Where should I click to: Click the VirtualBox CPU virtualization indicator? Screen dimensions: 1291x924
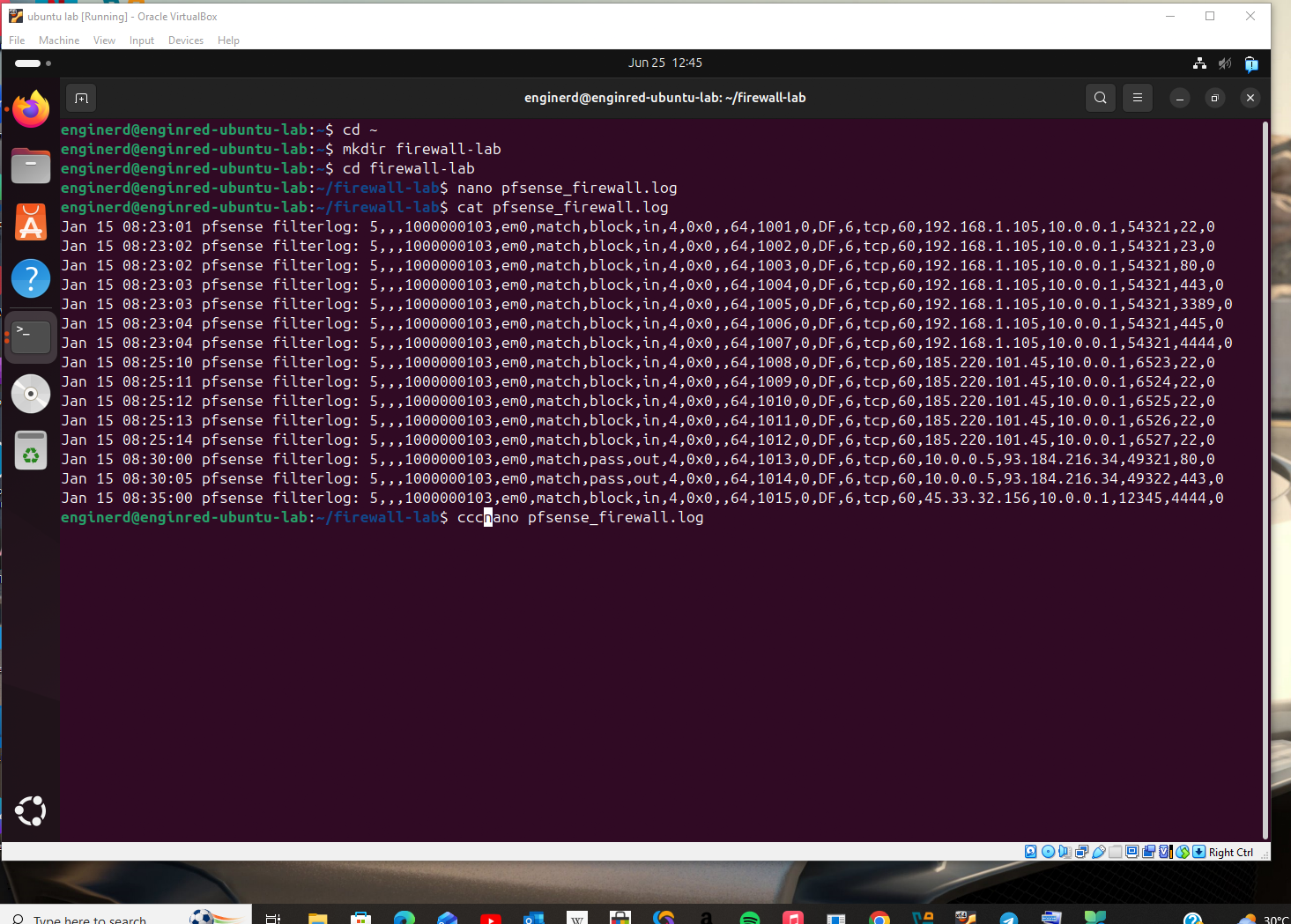pos(1165,852)
